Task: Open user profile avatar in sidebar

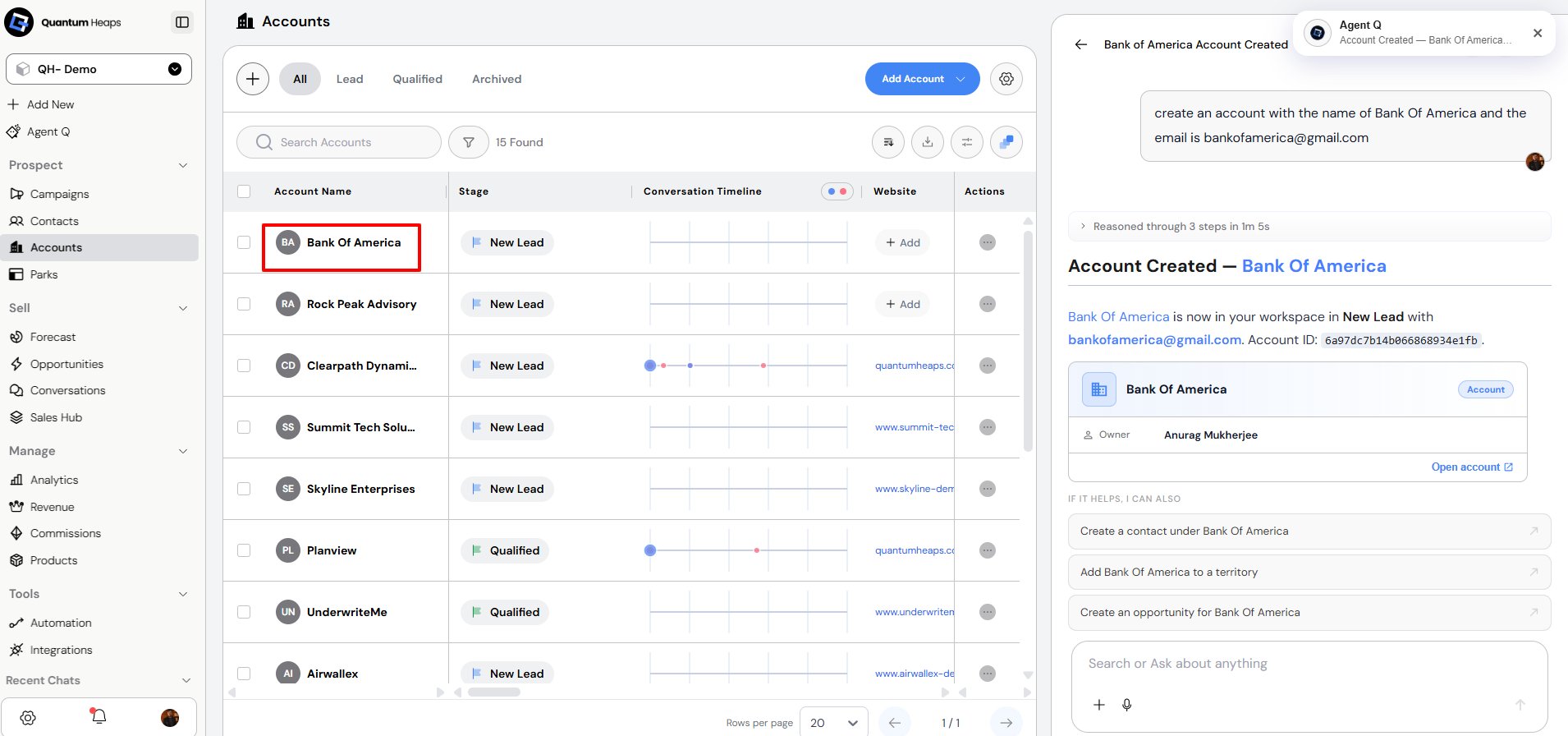Action: (x=170, y=718)
